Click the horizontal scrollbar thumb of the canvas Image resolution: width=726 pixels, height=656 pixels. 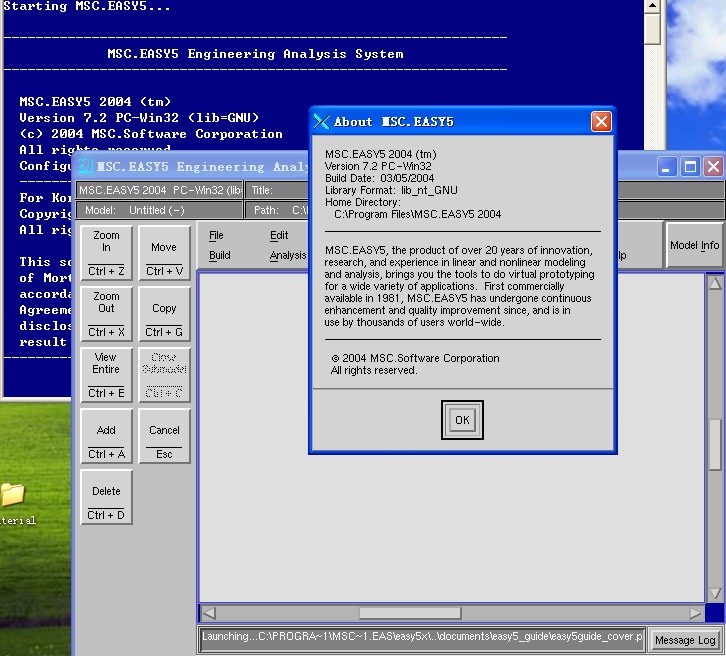[410, 613]
